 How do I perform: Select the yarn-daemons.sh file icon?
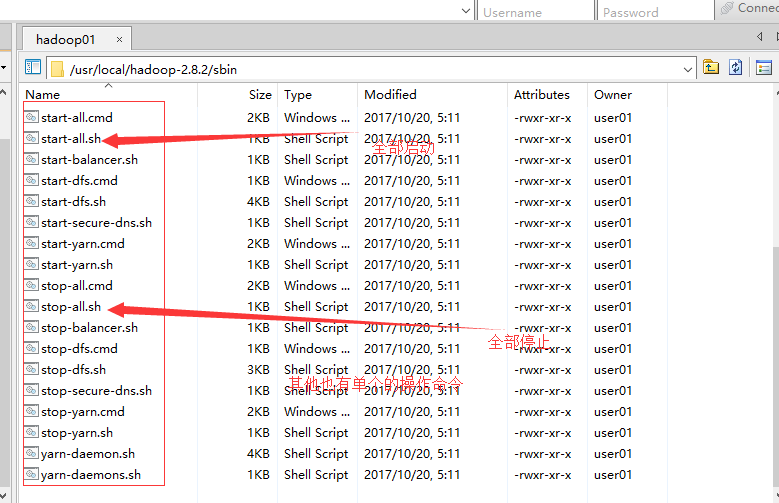(31, 474)
